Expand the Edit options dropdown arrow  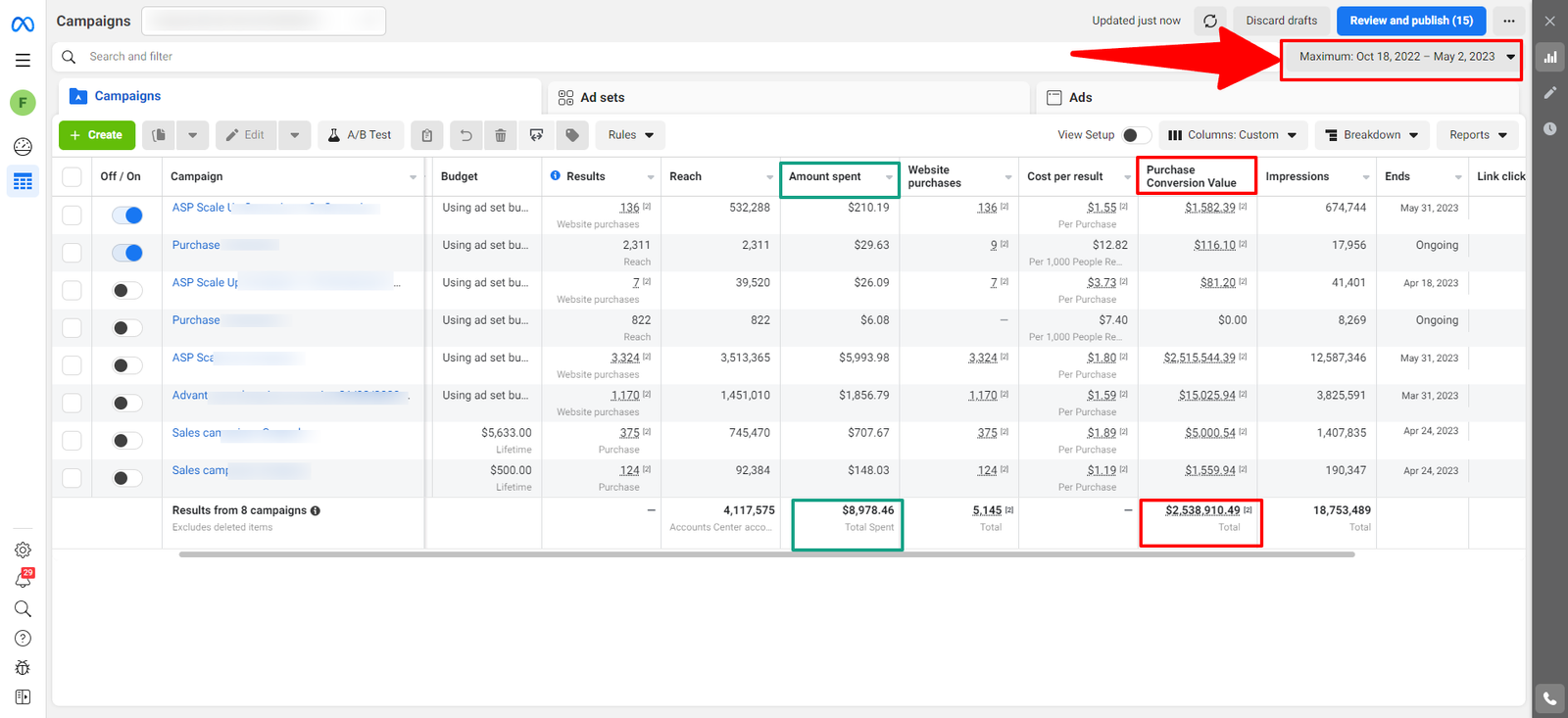(x=295, y=135)
